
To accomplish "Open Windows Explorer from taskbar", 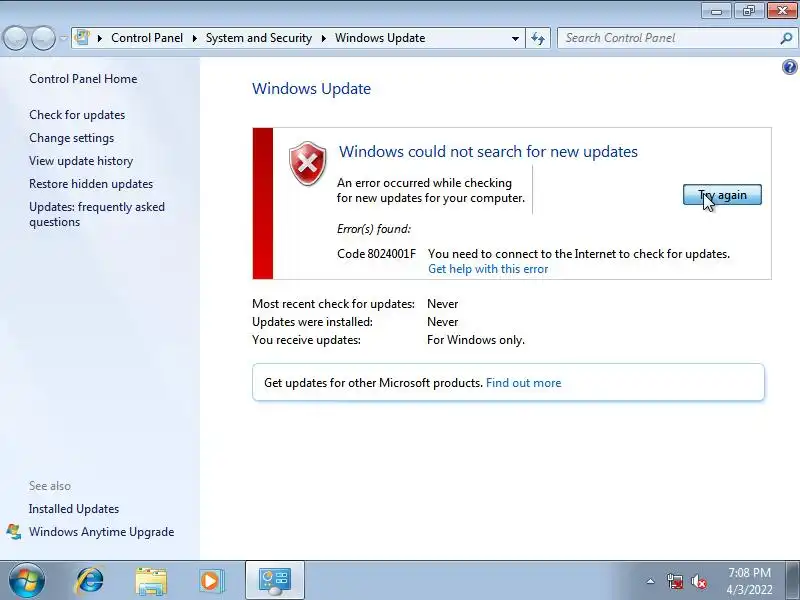I will click(151, 581).
